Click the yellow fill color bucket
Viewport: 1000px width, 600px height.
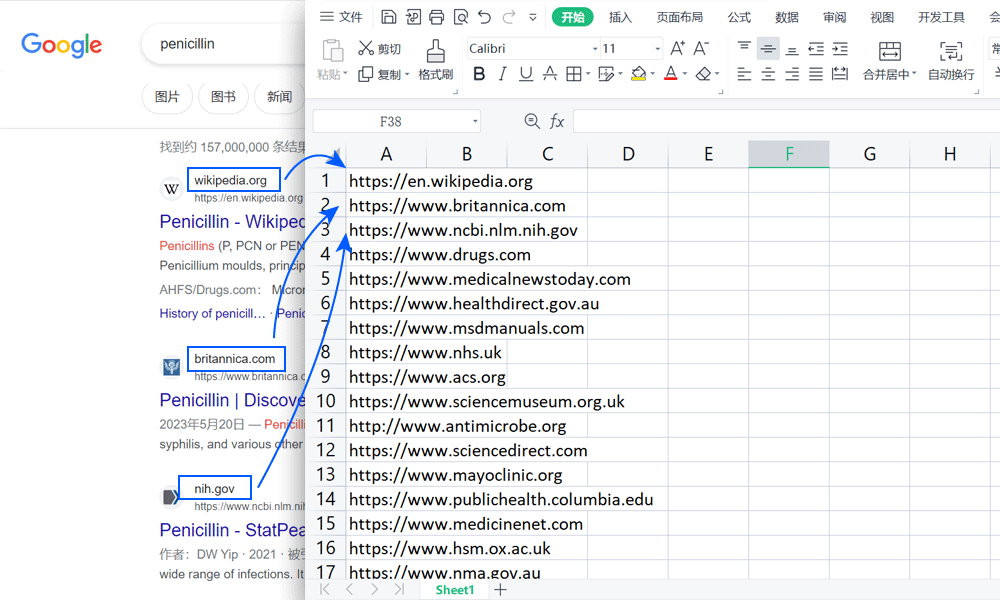(638, 74)
